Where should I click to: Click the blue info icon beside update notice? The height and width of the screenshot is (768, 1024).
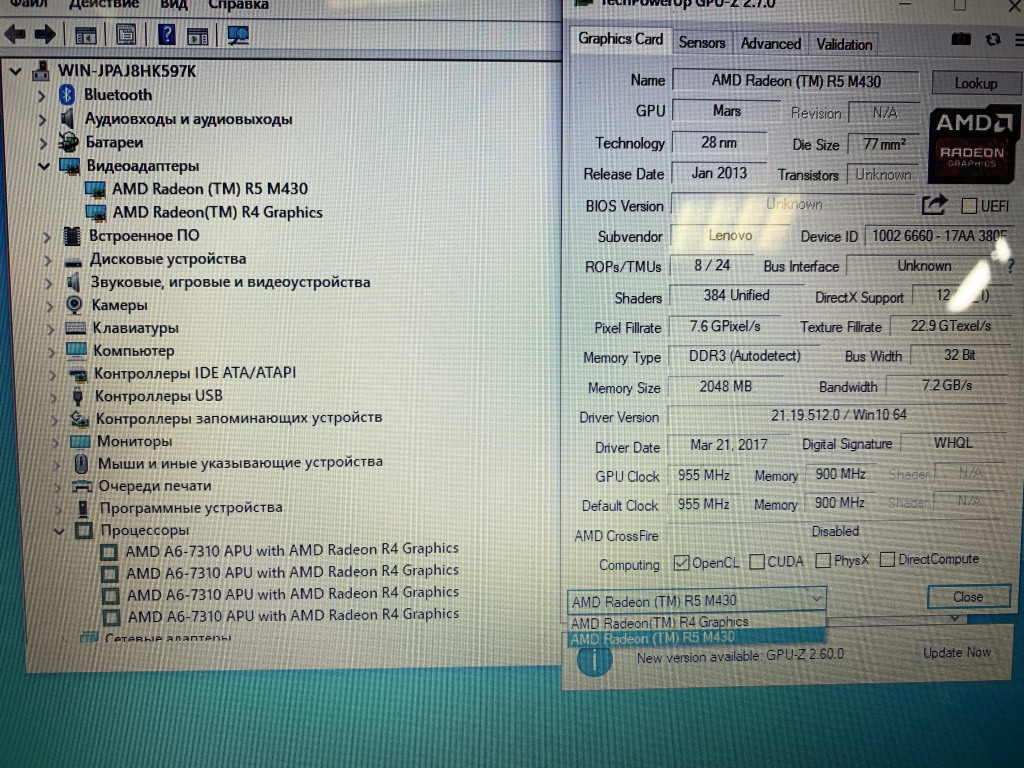tap(594, 658)
